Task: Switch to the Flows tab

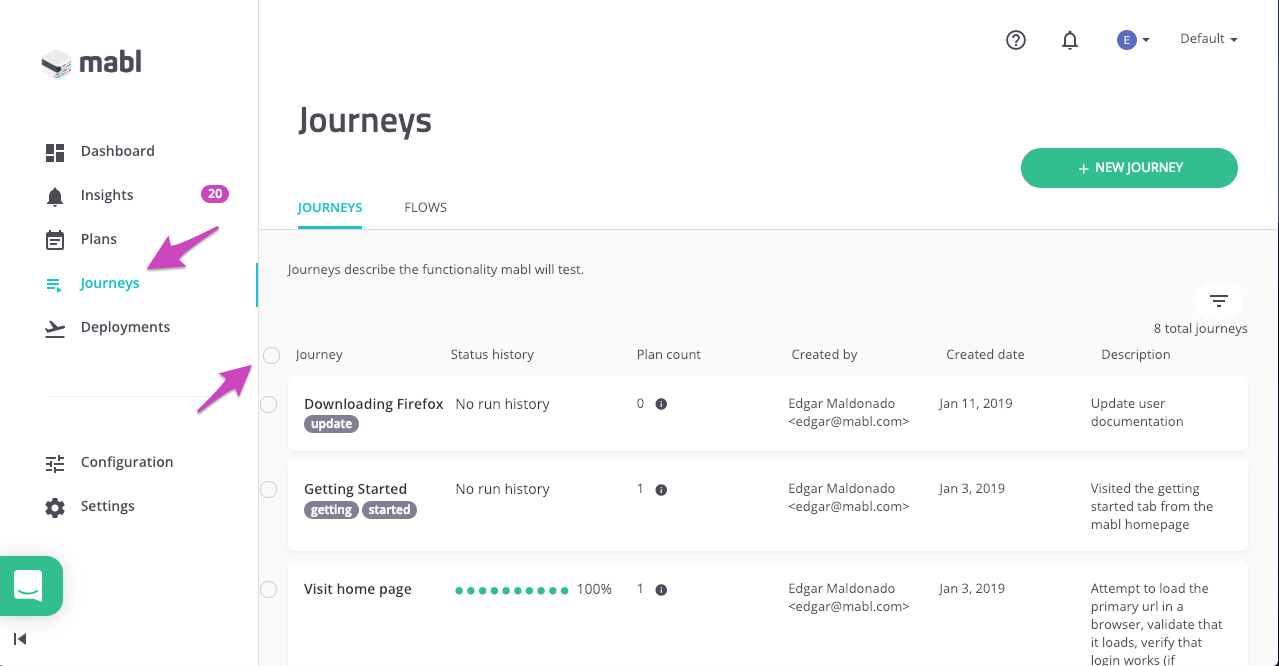Action: [x=425, y=208]
